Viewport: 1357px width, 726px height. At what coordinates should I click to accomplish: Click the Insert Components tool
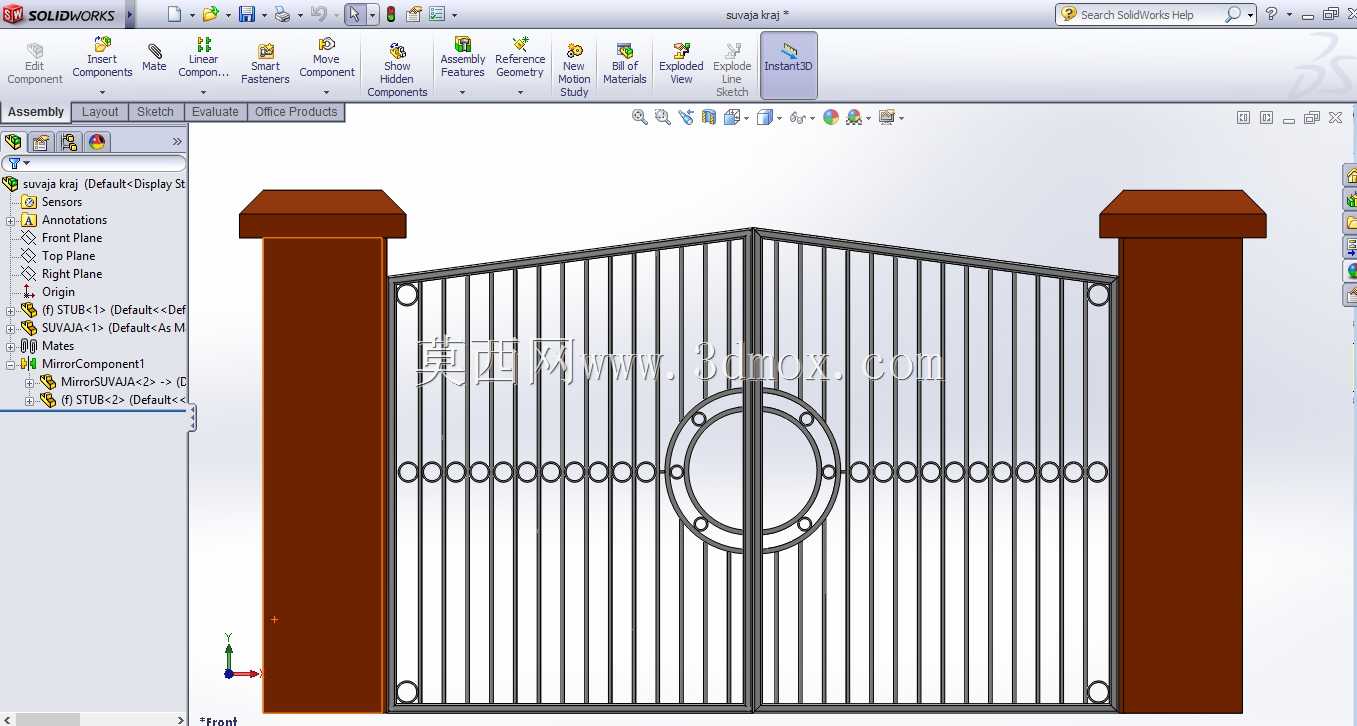[102, 58]
